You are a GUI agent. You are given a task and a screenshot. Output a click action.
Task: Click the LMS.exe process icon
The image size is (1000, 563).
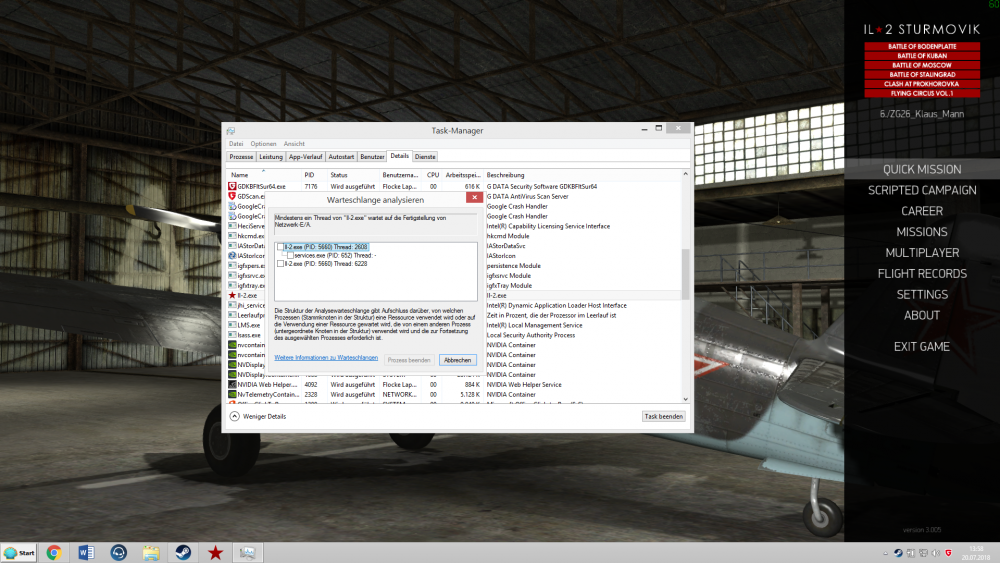(232, 325)
